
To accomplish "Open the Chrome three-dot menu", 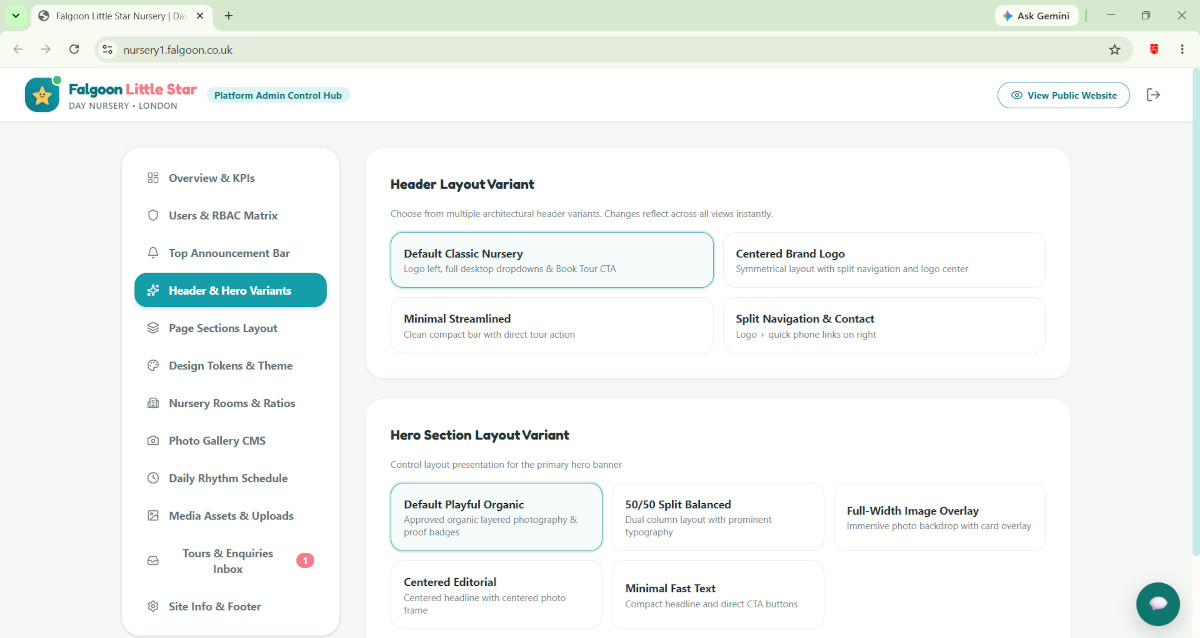I will [x=1184, y=49].
